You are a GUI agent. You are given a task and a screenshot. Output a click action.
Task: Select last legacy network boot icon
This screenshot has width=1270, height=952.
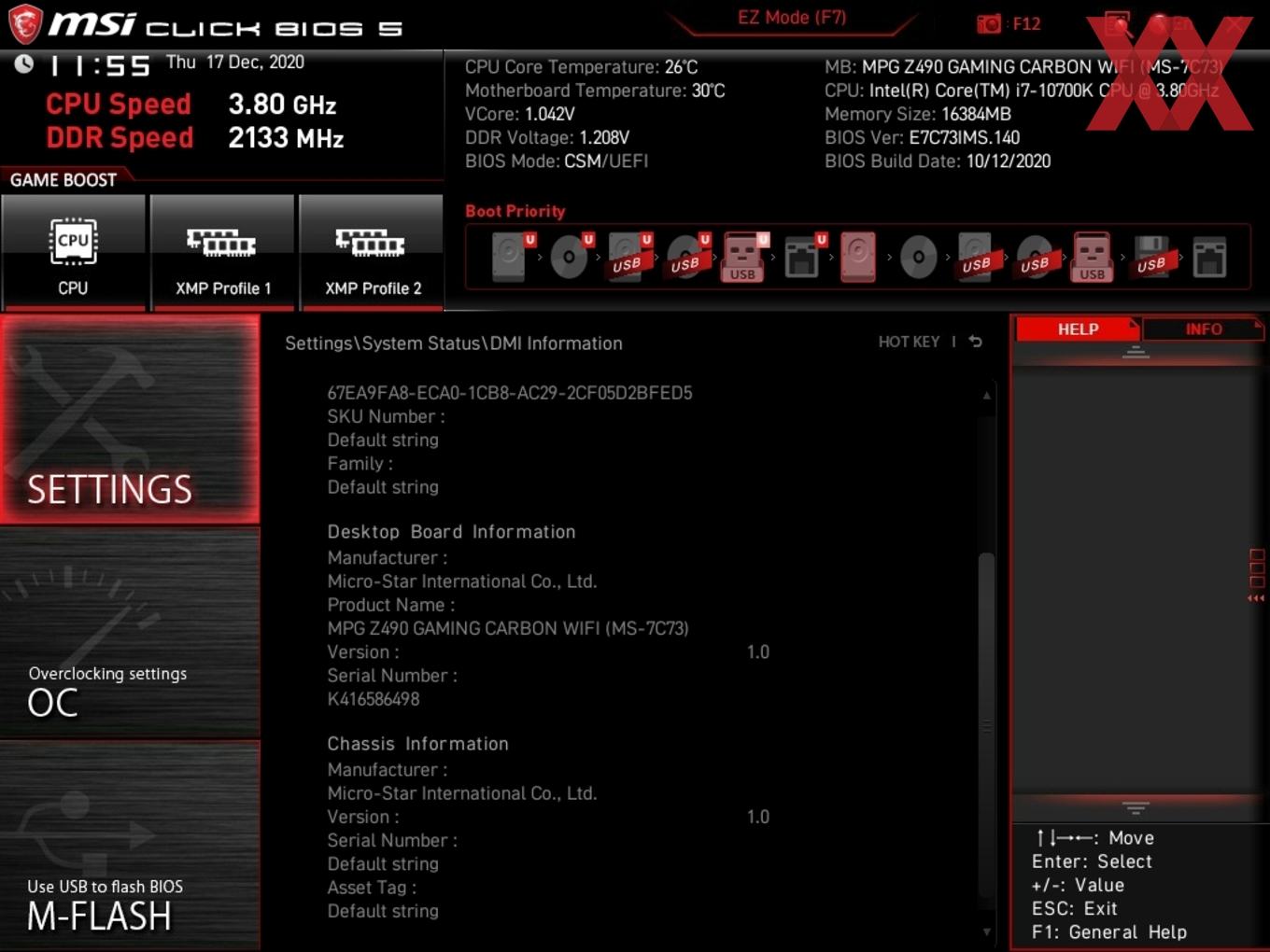tap(1209, 257)
